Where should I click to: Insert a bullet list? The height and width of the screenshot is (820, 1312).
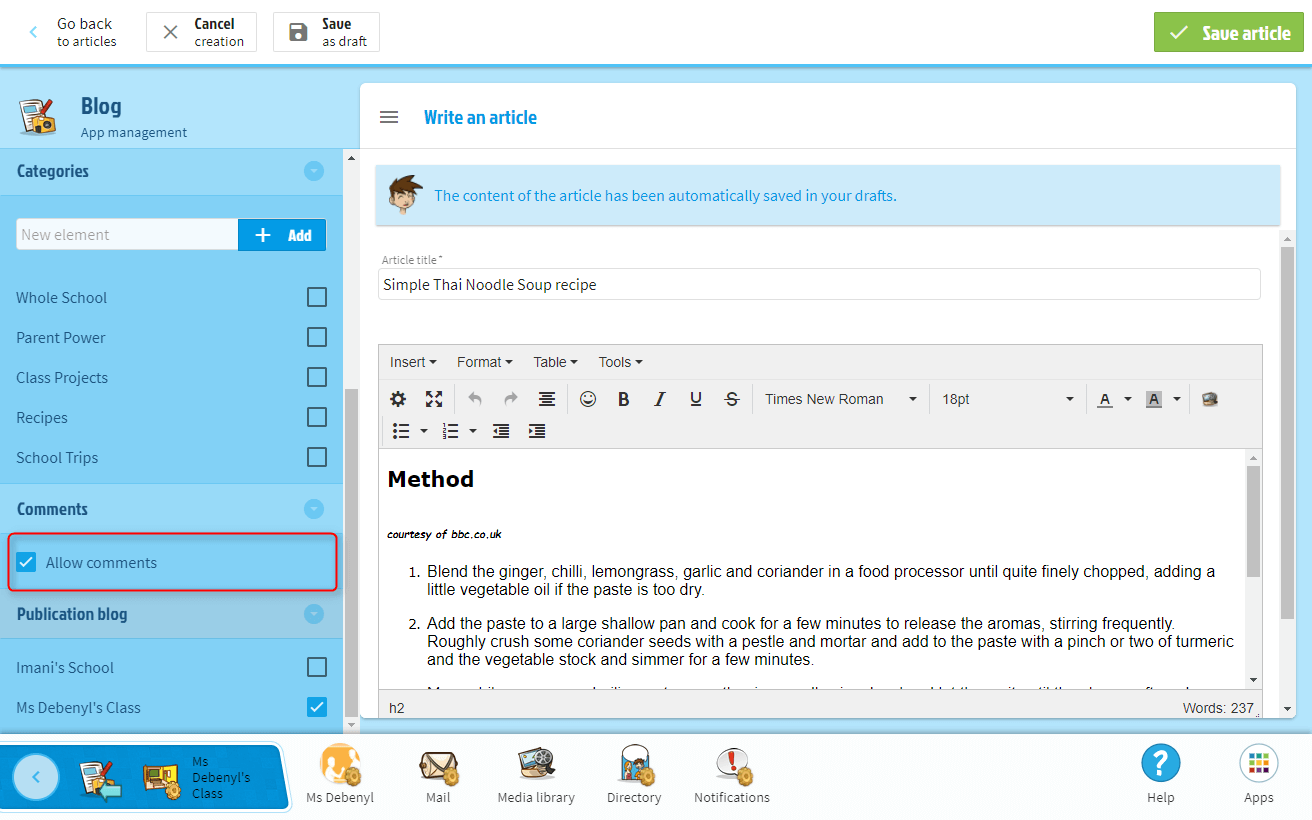pyautogui.click(x=401, y=431)
